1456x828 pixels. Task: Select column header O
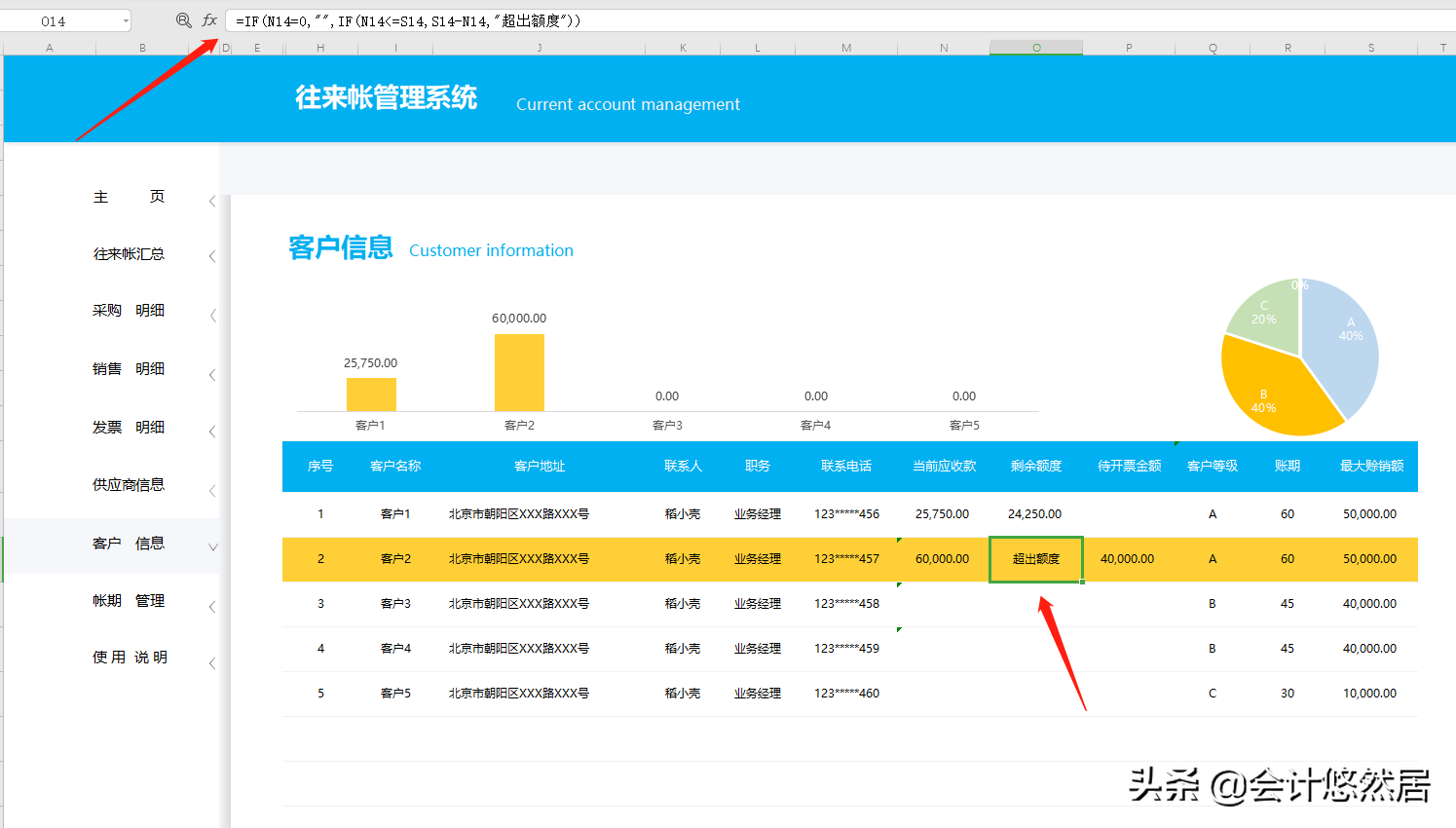pos(1035,46)
